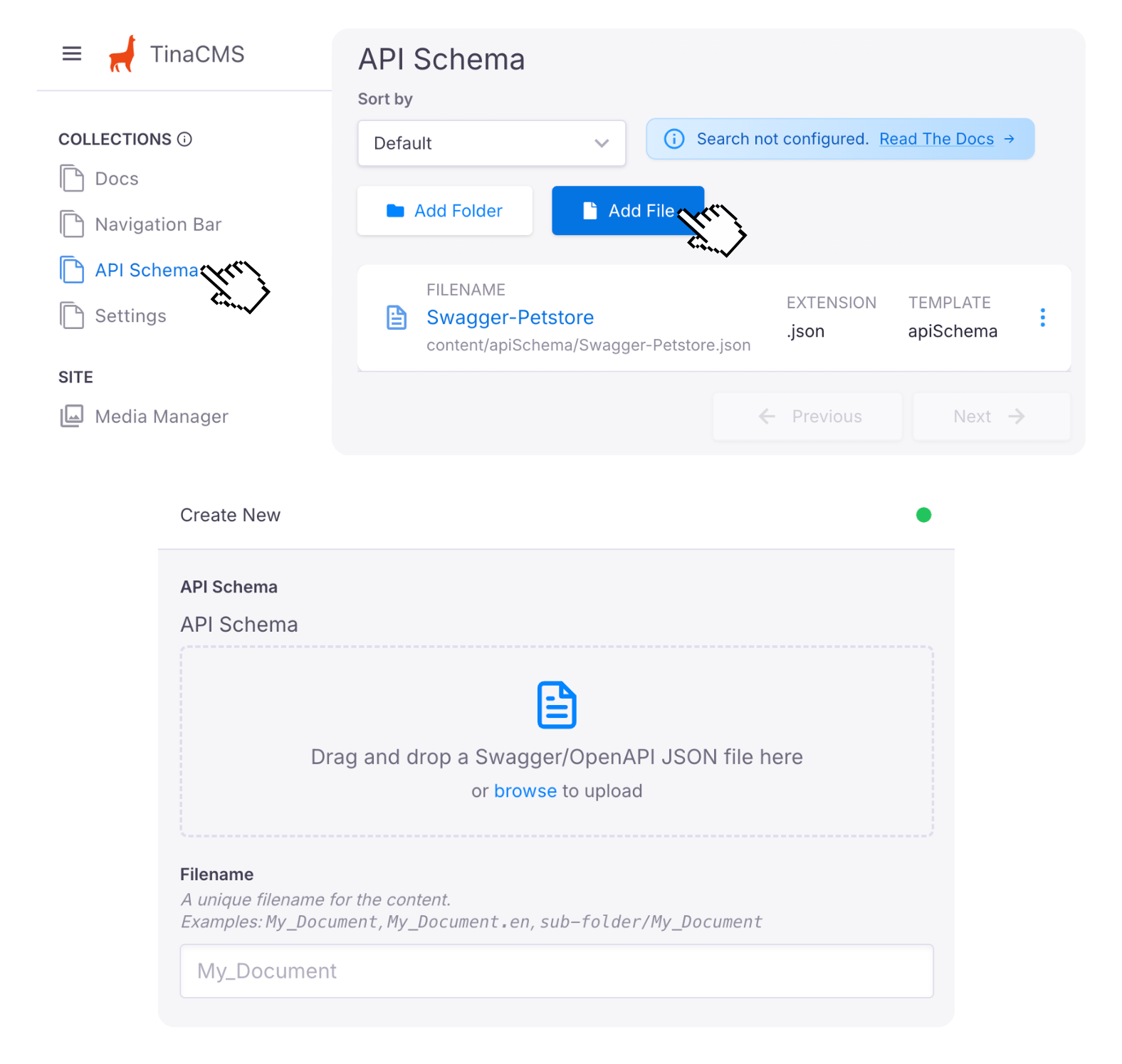This screenshot has width=1122, height=1064.
Task: Click the Add File button
Action: pos(627,211)
